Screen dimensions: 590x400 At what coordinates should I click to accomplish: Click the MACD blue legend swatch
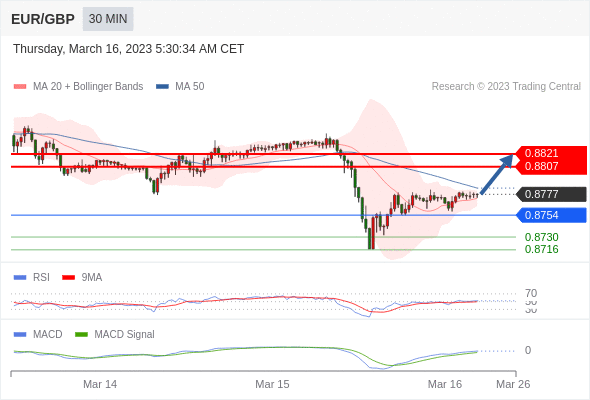pos(20,335)
